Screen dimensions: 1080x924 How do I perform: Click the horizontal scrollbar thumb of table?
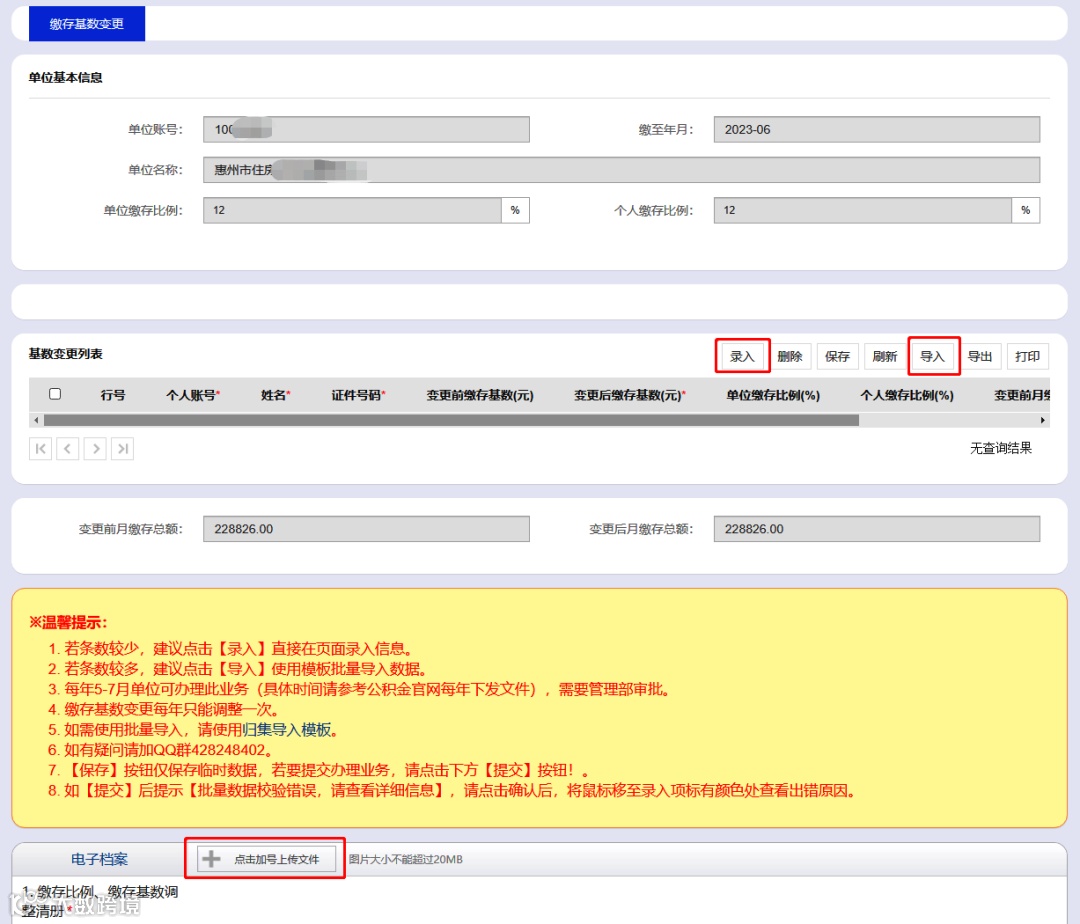click(451, 420)
